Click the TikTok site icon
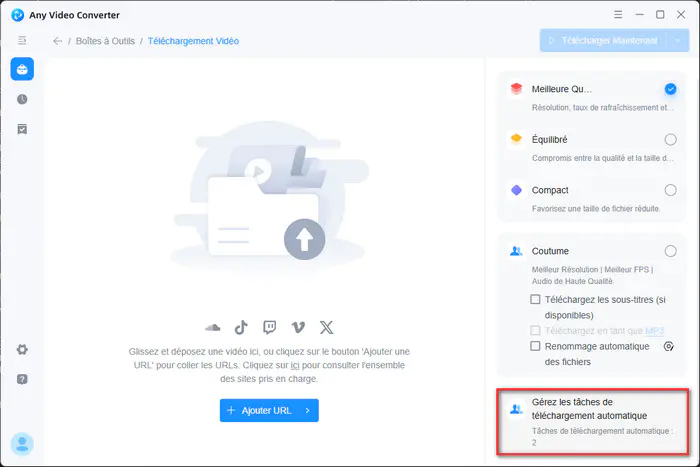This screenshot has height=467, width=700. coord(241,327)
